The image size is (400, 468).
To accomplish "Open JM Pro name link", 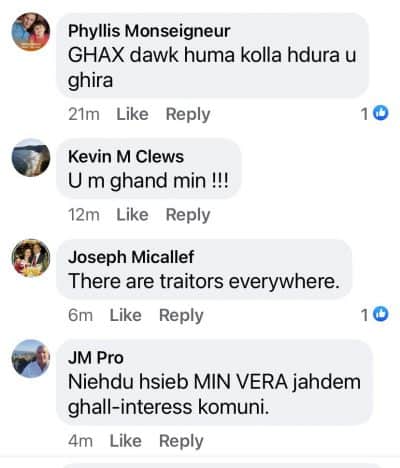I will pyautogui.click(x=96, y=358).
